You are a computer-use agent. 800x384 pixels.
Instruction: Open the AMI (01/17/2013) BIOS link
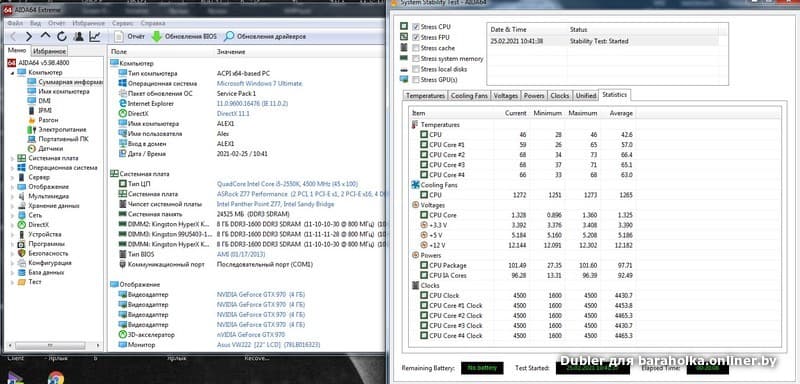click(x=241, y=254)
